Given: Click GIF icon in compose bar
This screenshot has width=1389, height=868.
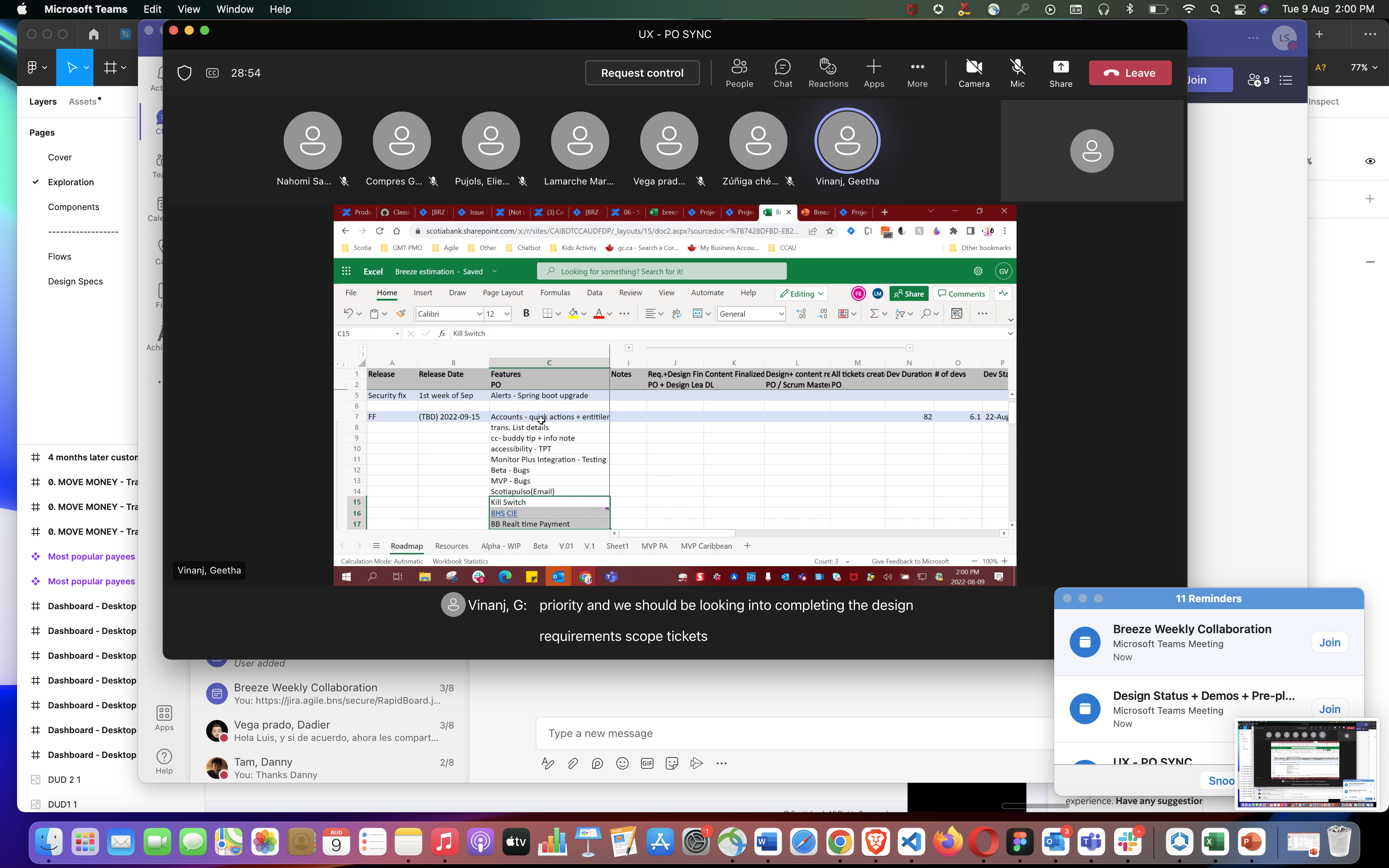Looking at the screenshot, I should 647,763.
